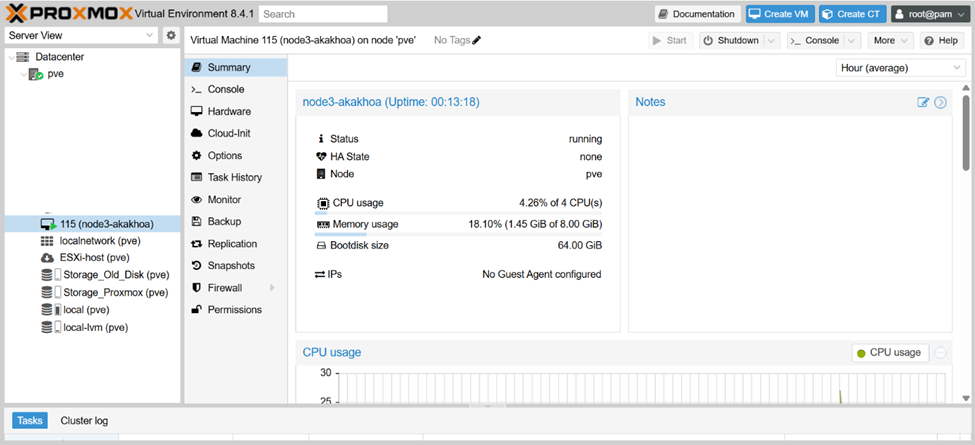Click the gear icon beside Server View
The width and height of the screenshot is (975, 445).
171,36
